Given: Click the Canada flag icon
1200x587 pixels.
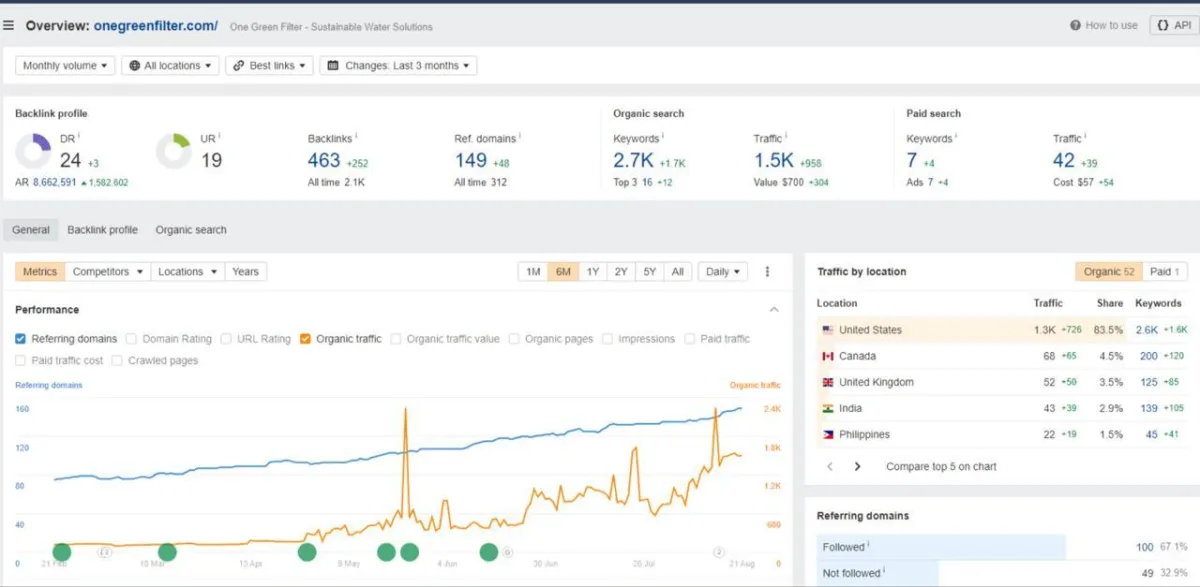Looking at the screenshot, I should coord(827,356).
